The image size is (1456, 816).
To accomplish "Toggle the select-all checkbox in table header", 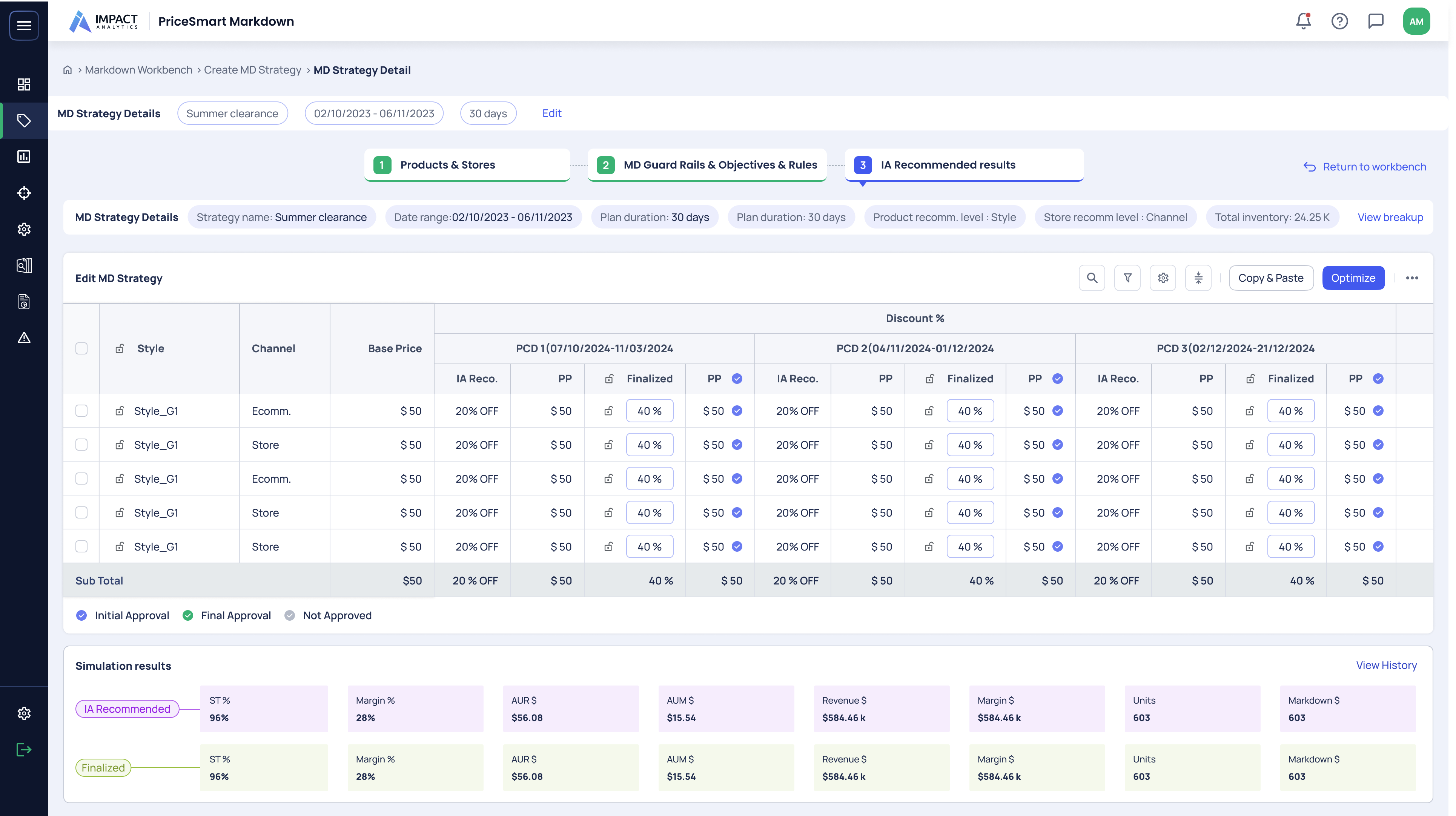I will (81, 349).
